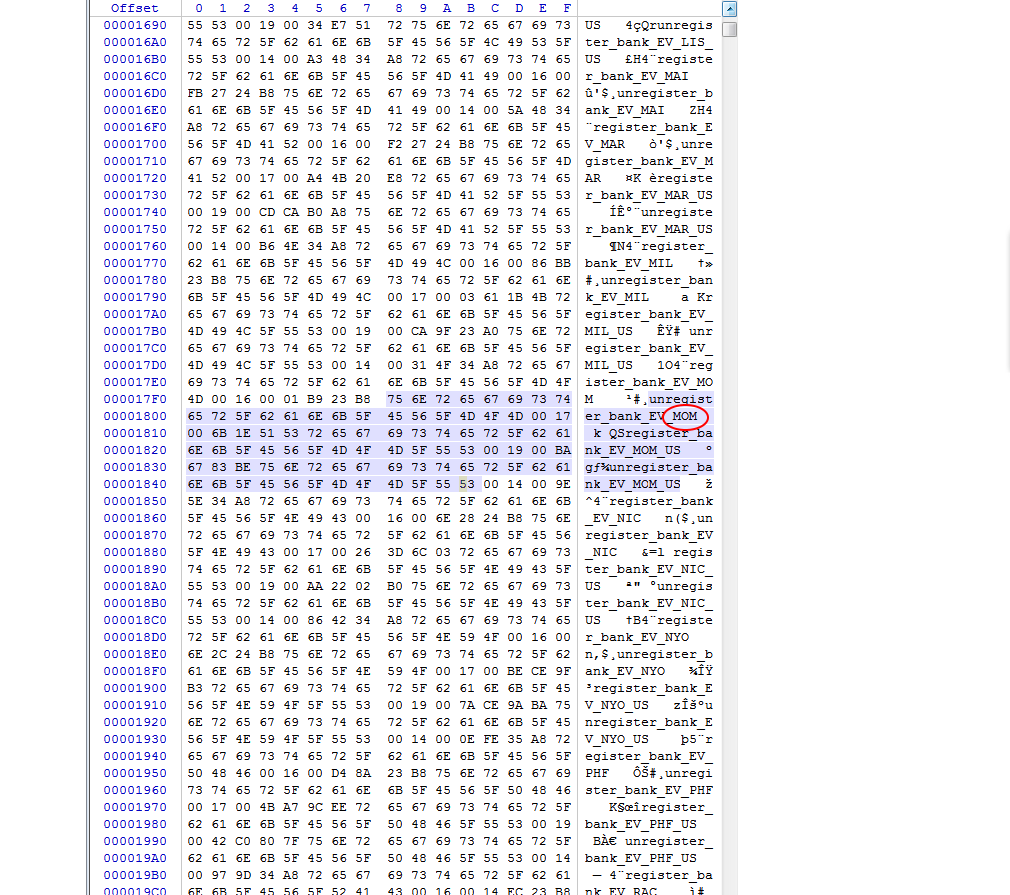Click the offset label 00001900
The height and width of the screenshot is (895, 1010).
135,688
